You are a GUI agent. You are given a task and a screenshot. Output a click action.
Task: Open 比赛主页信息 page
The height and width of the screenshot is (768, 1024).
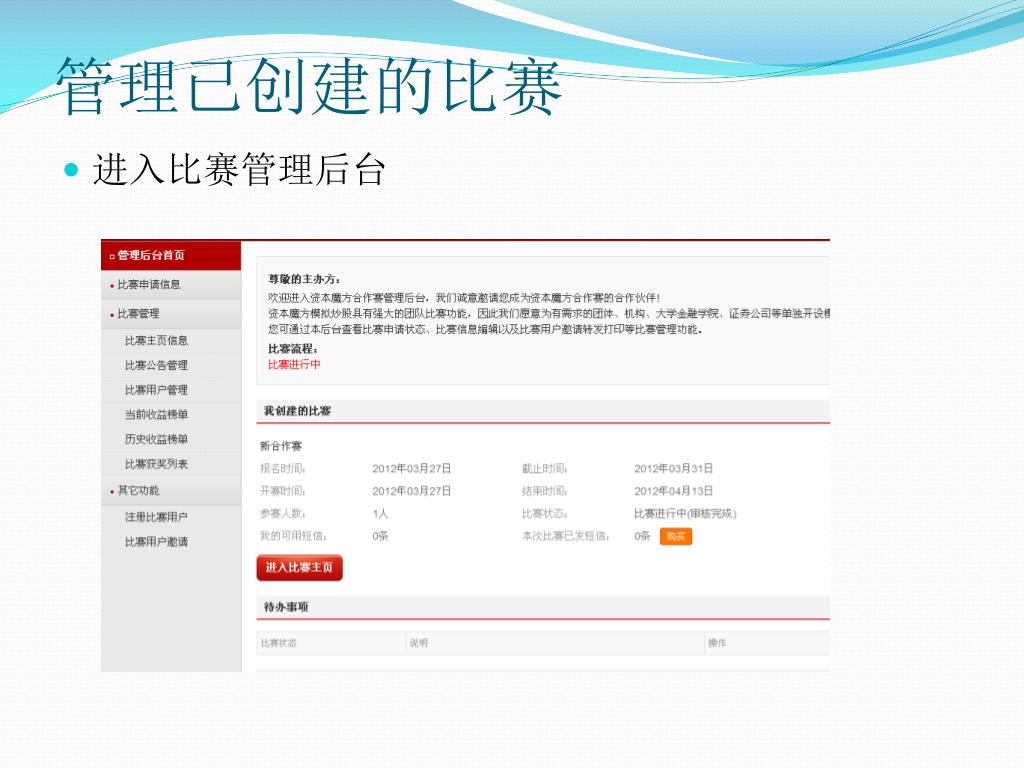156,341
